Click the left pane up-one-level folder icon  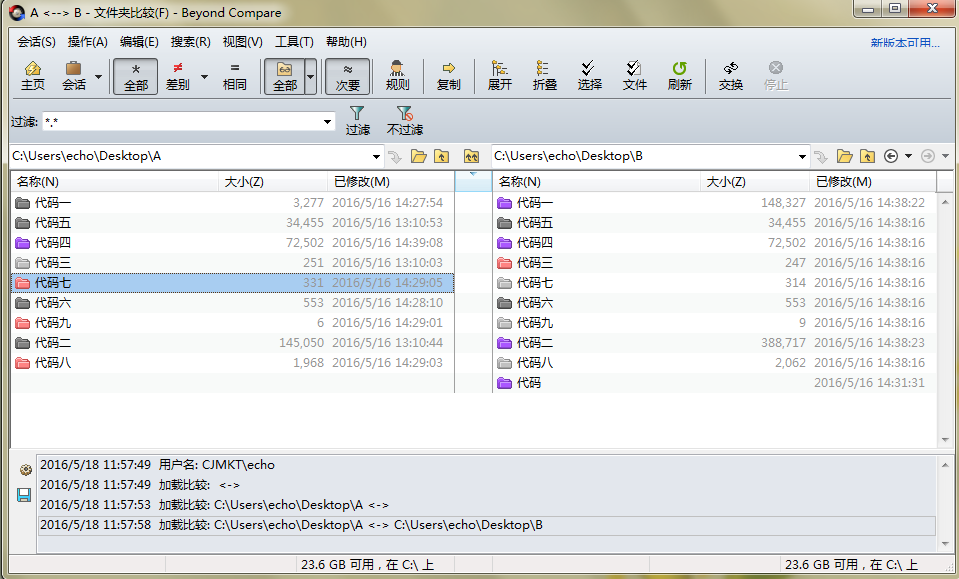click(442, 157)
